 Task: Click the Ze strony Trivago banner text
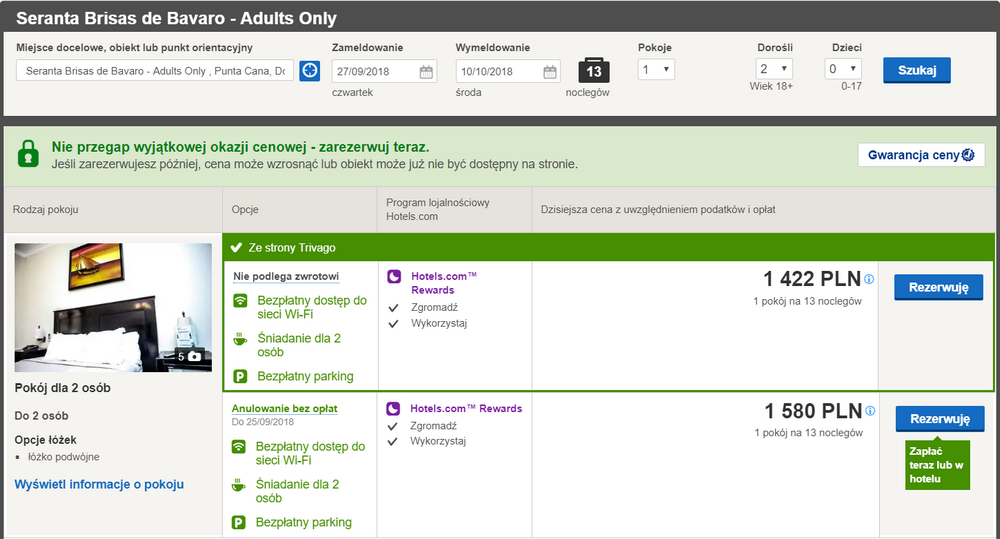[x=292, y=247]
